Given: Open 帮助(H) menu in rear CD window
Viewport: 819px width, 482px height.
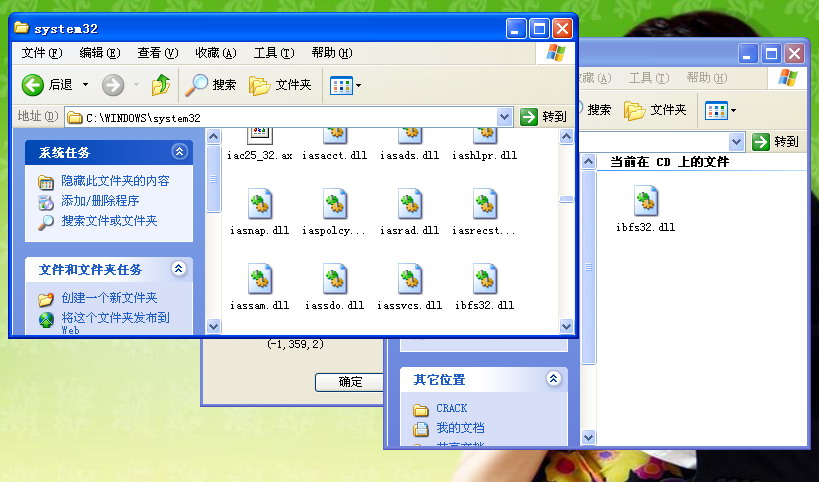Looking at the screenshot, I should click(x=706, y=78).
